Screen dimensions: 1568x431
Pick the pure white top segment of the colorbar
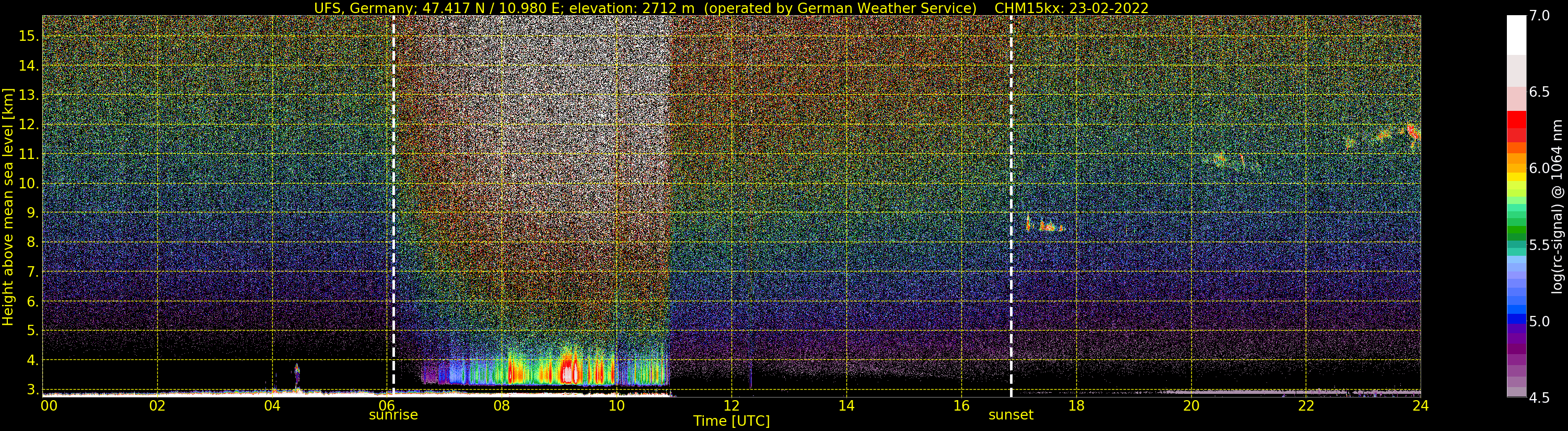coord(1516,35)
